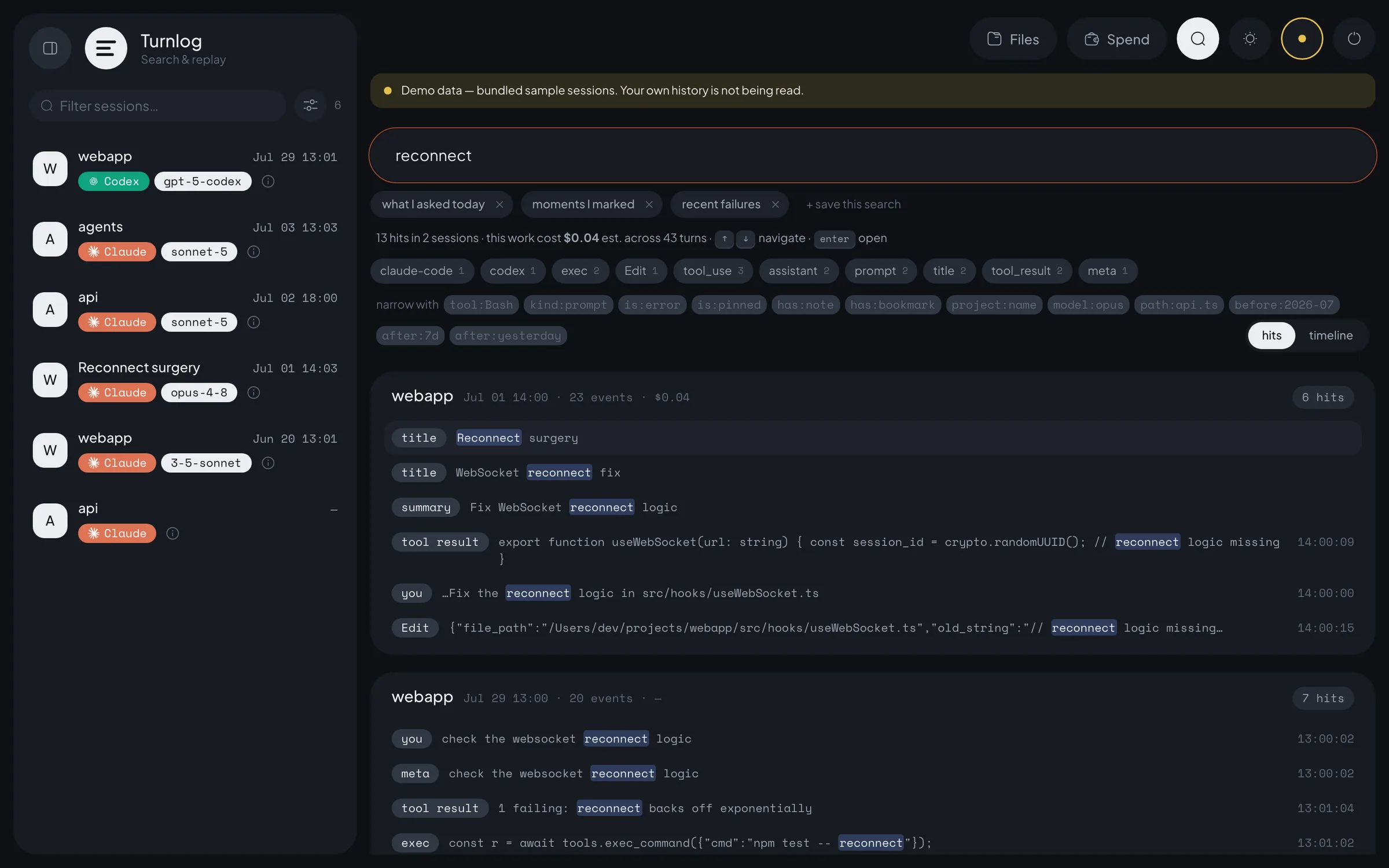Toggle claude-code facet filter
The image size is (1389, 868).
coord(422,271)
